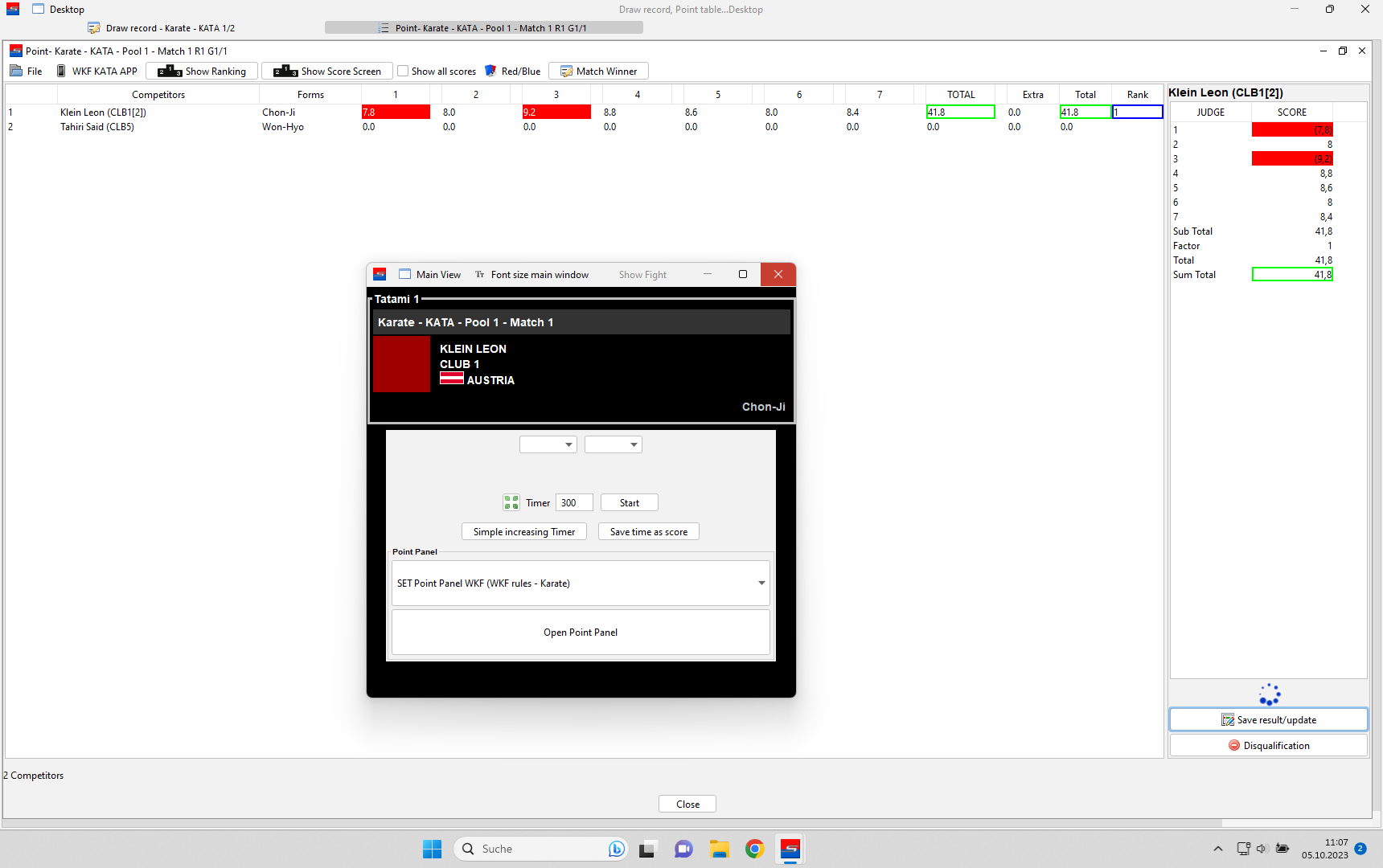Screen dimensions: 1383x868
Task: Show hidden system tray icons
Action: pos(1218,849)
